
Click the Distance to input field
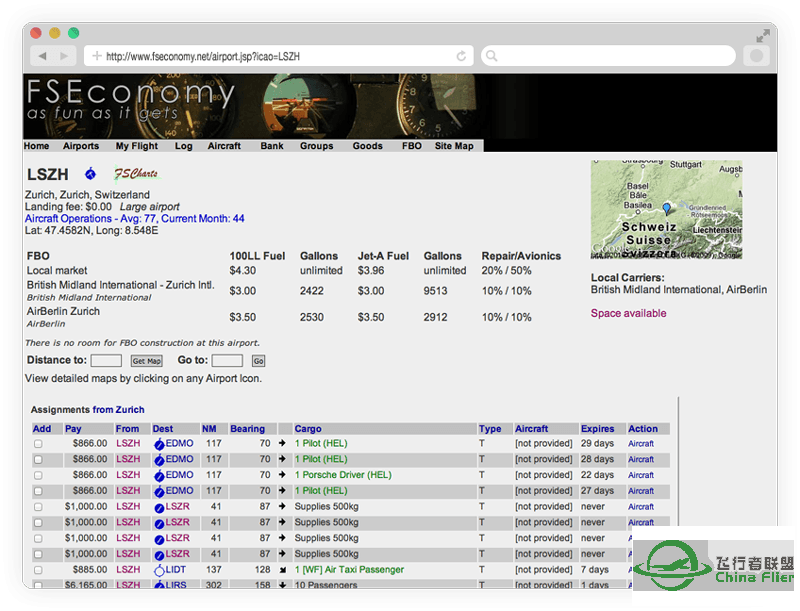(x=106, y=361)
